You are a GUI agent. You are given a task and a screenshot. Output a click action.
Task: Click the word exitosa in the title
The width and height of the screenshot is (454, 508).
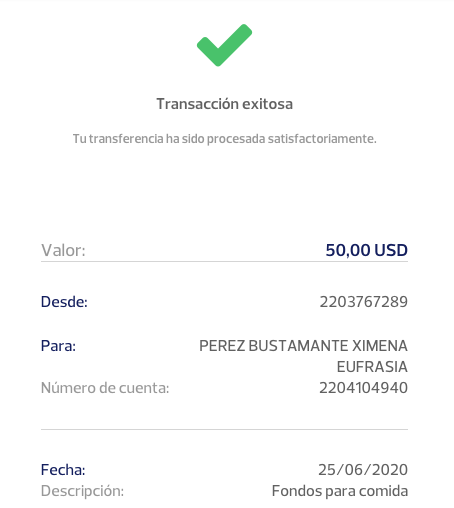(x=267, y=104)
